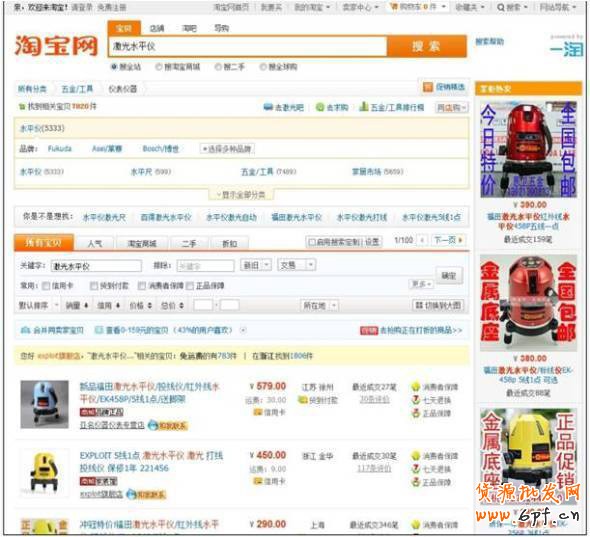Select the 搜淘宝商城 radio button
Image resolution: width=590 pixels, height=537 pixels.
tap(159, 67)
